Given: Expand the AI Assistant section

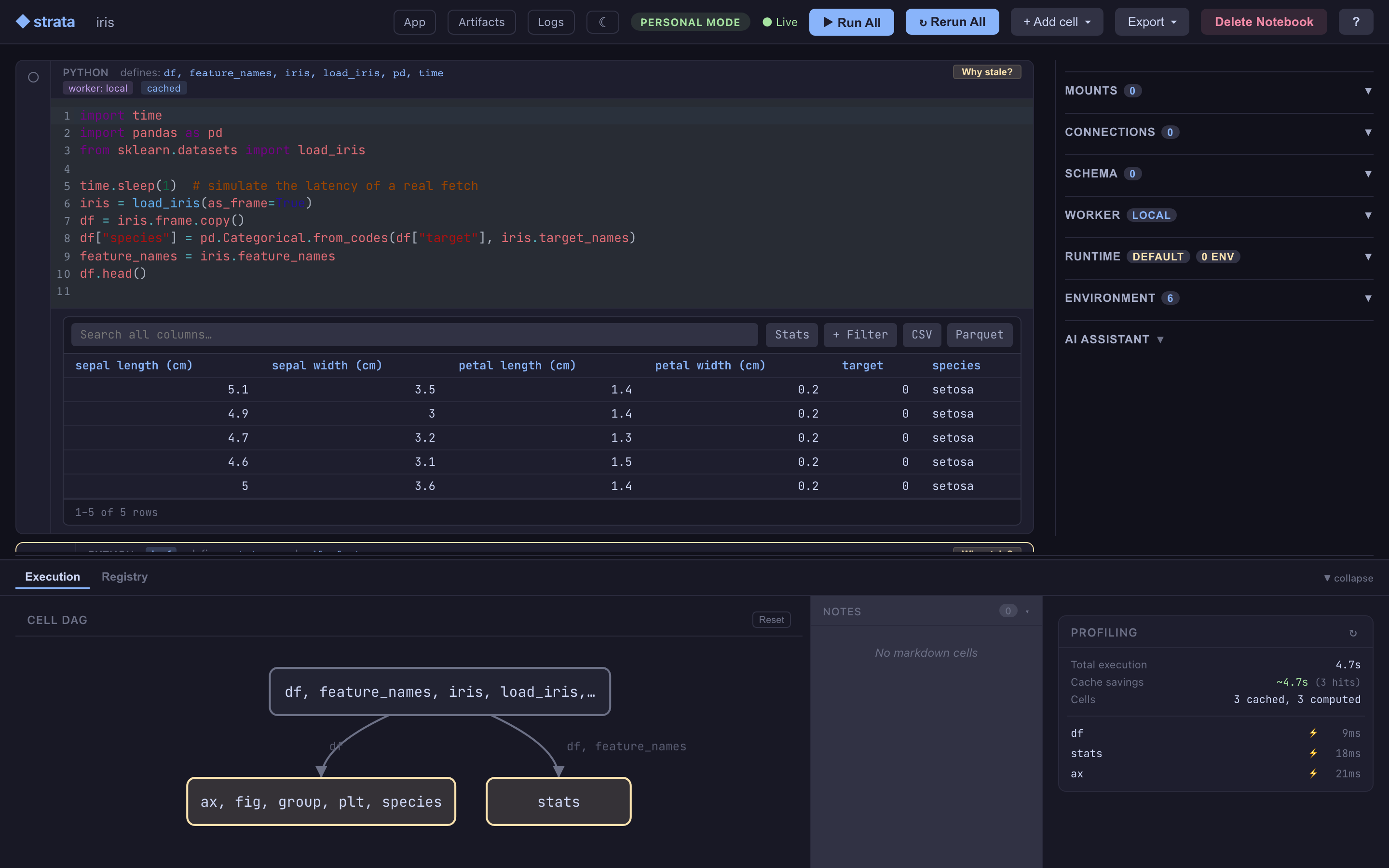Looking at the screenshot, I should (1114, 339).
